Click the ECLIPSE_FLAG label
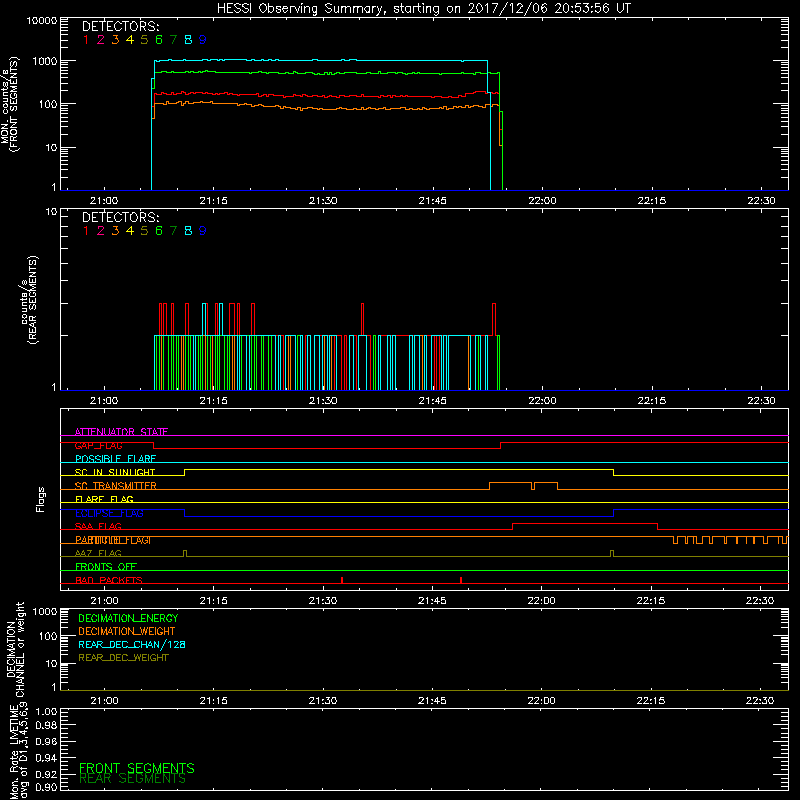This screenshot has height=800, width=800. (x=109, y=513)
